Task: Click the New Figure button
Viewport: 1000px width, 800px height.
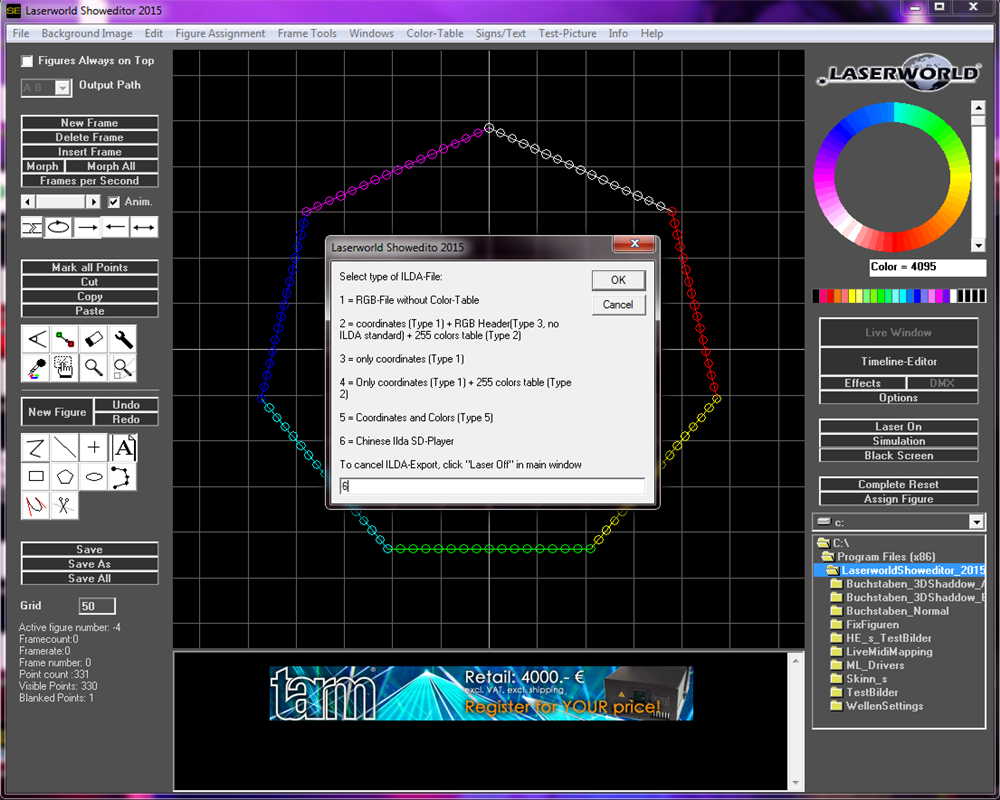Action: [x=57, y=412]
